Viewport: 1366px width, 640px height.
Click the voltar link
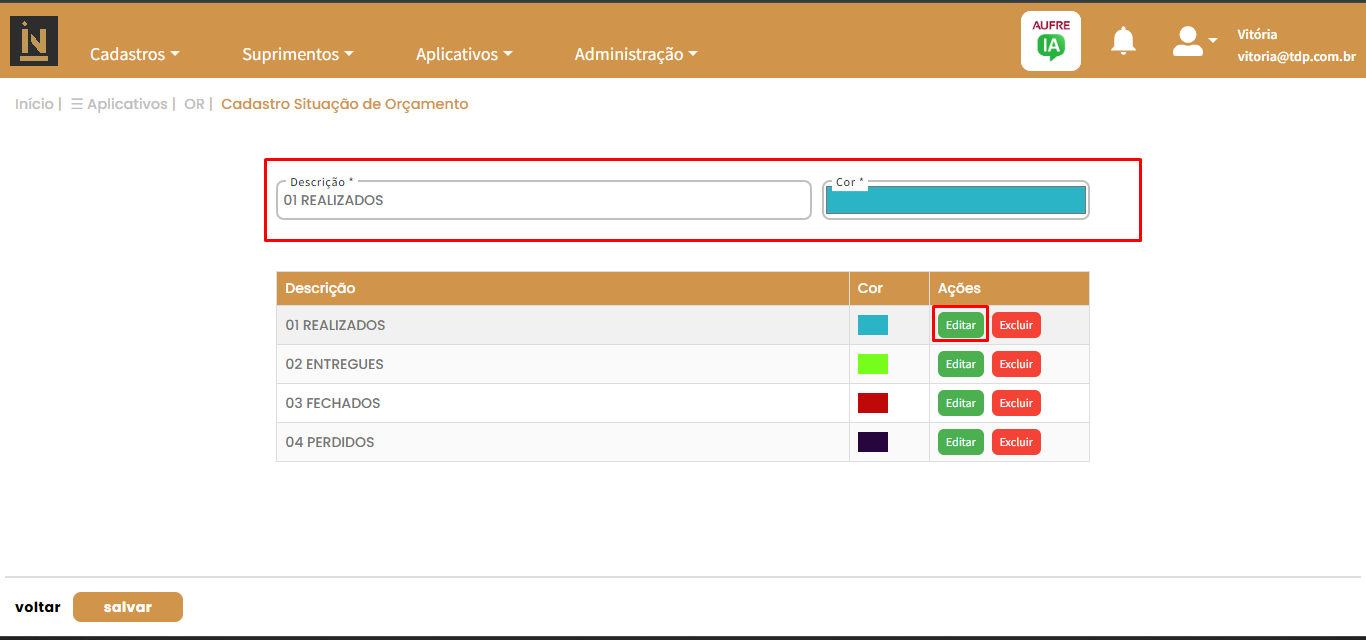37,607
